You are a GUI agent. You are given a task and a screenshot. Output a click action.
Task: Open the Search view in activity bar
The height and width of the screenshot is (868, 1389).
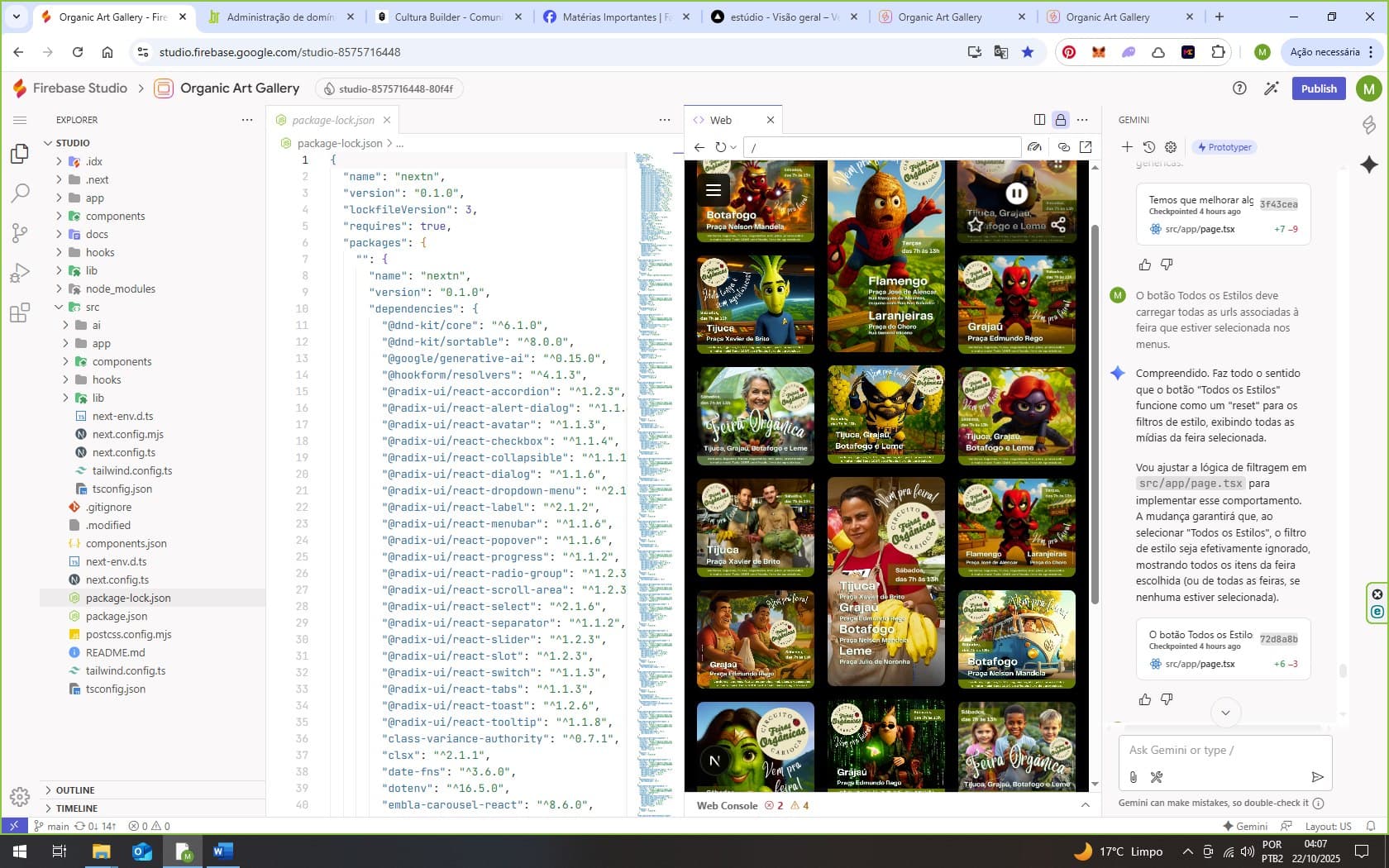[x=20, y=193]
